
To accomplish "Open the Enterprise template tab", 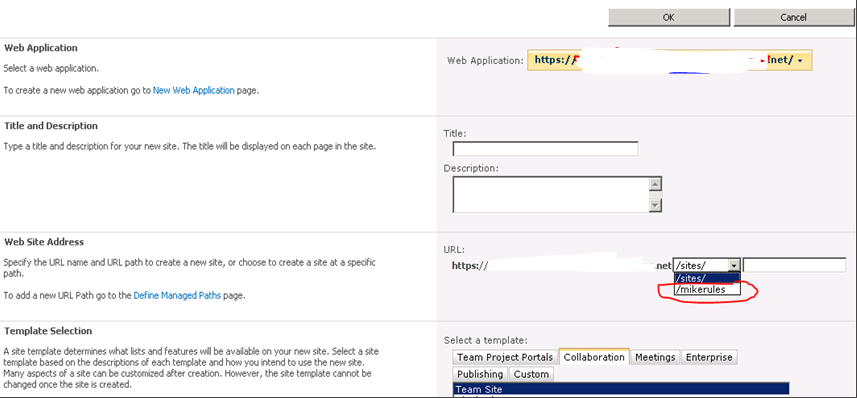I will pyautogui.click(x=709, y=357).
